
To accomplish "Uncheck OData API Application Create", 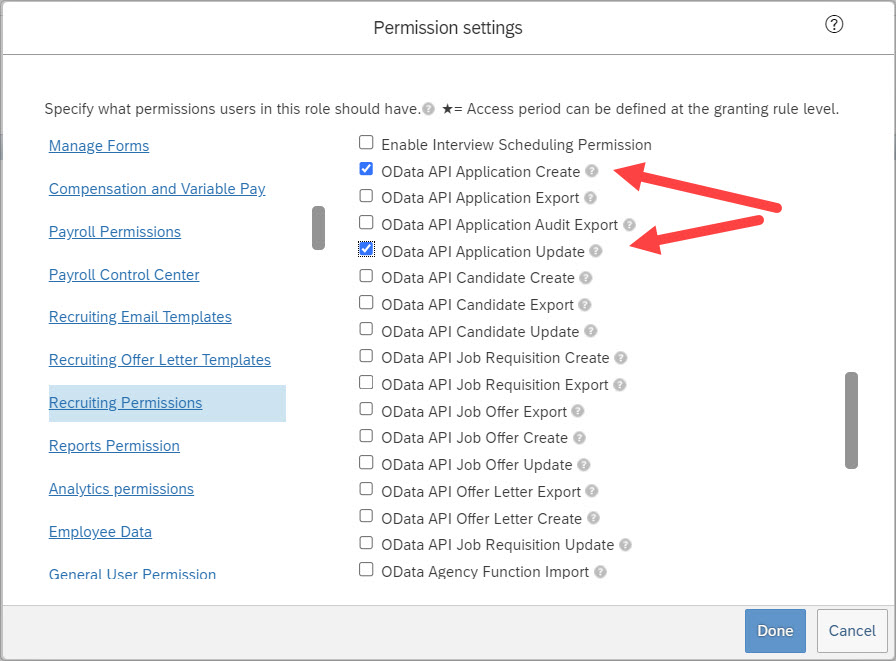I will 366,169.
